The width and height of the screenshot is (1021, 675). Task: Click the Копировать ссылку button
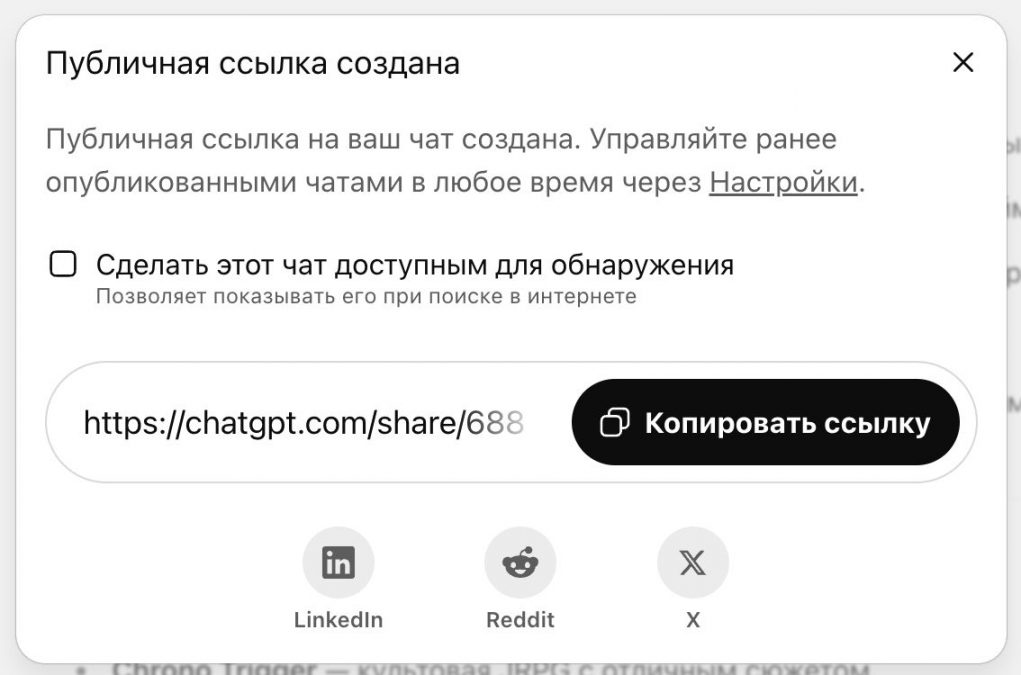coord(765,422)
